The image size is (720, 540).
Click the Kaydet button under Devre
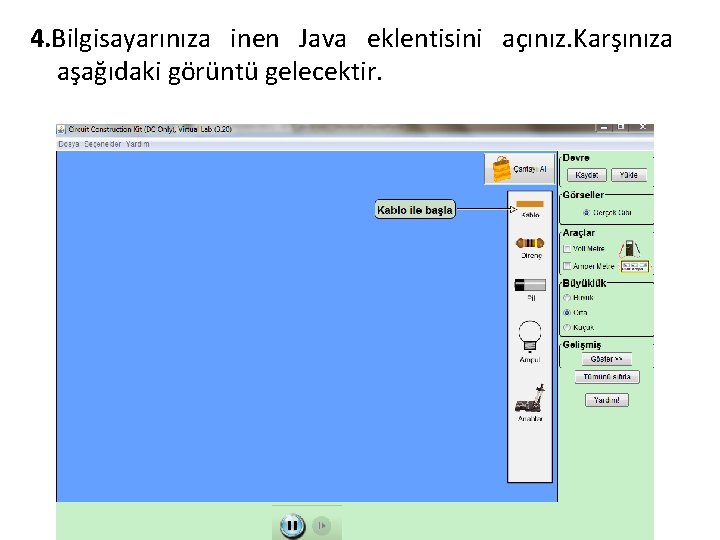(x=587, y=175)
